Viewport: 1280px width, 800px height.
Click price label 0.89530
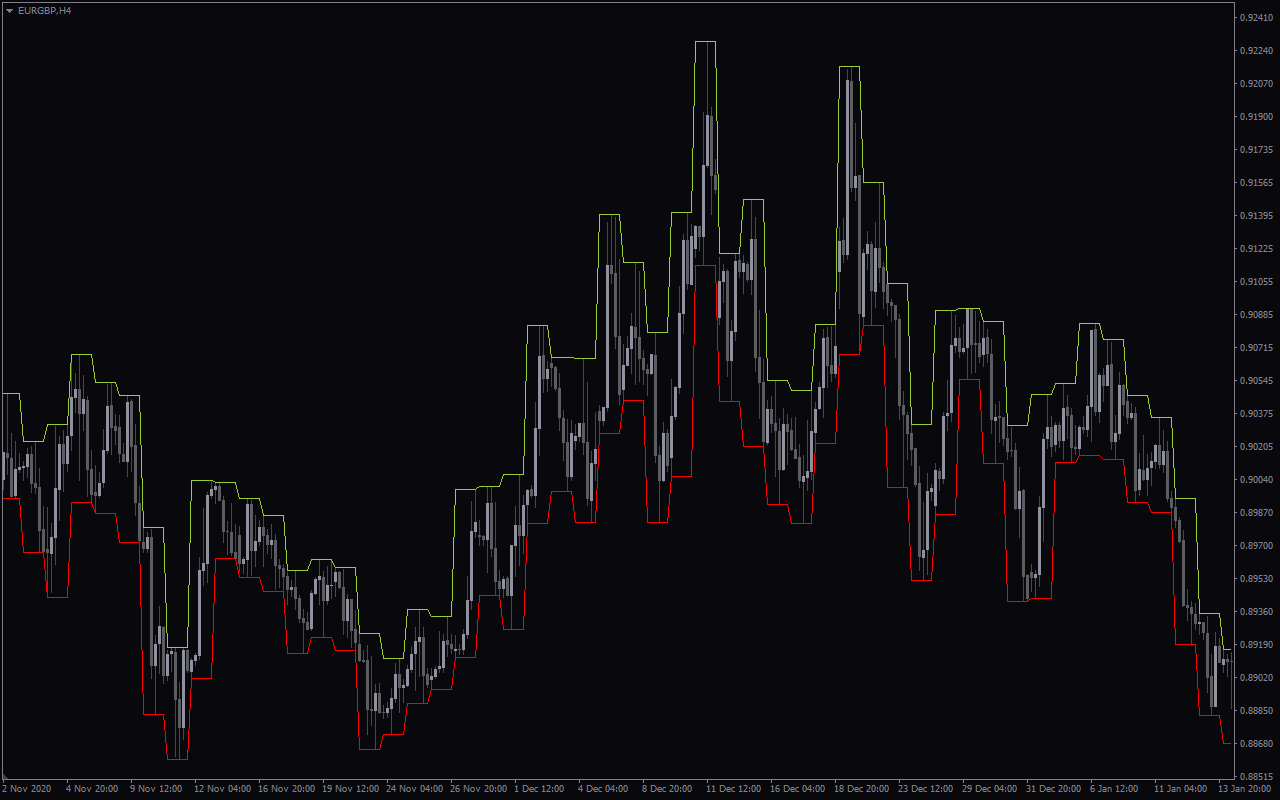pos(1255,579)
